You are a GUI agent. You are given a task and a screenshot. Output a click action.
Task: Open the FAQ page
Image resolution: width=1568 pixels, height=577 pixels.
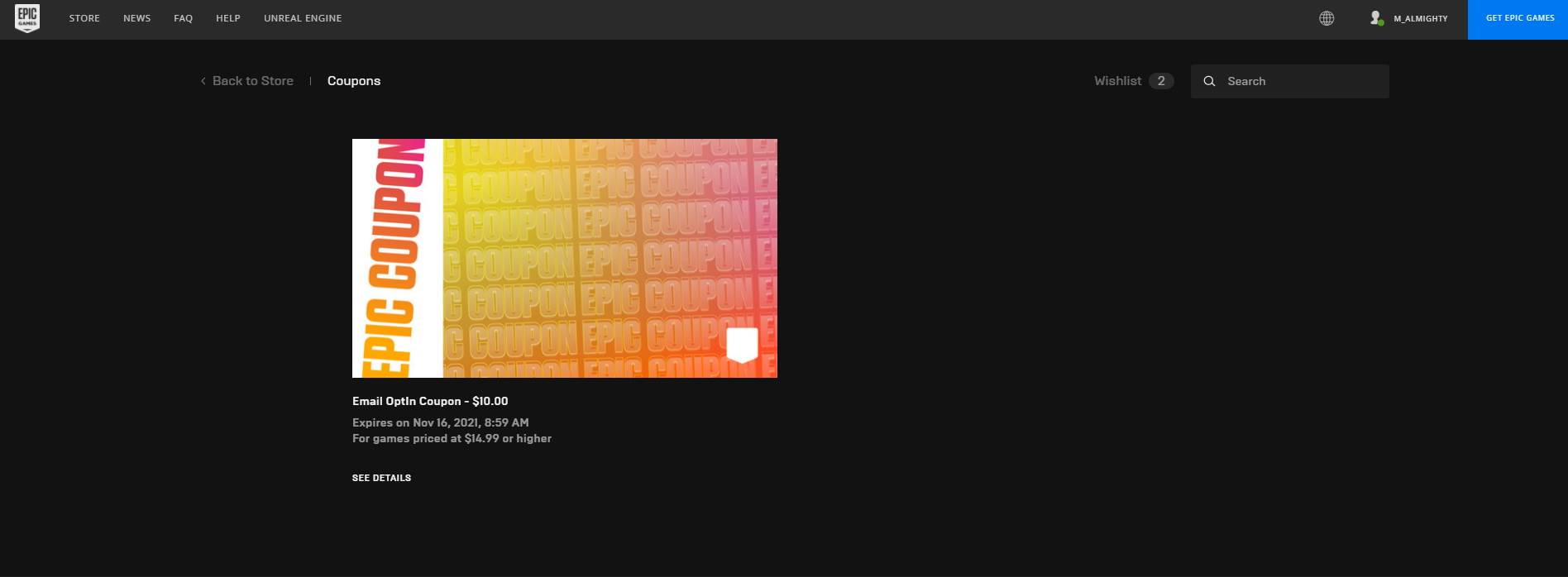[x=183, y=18]
